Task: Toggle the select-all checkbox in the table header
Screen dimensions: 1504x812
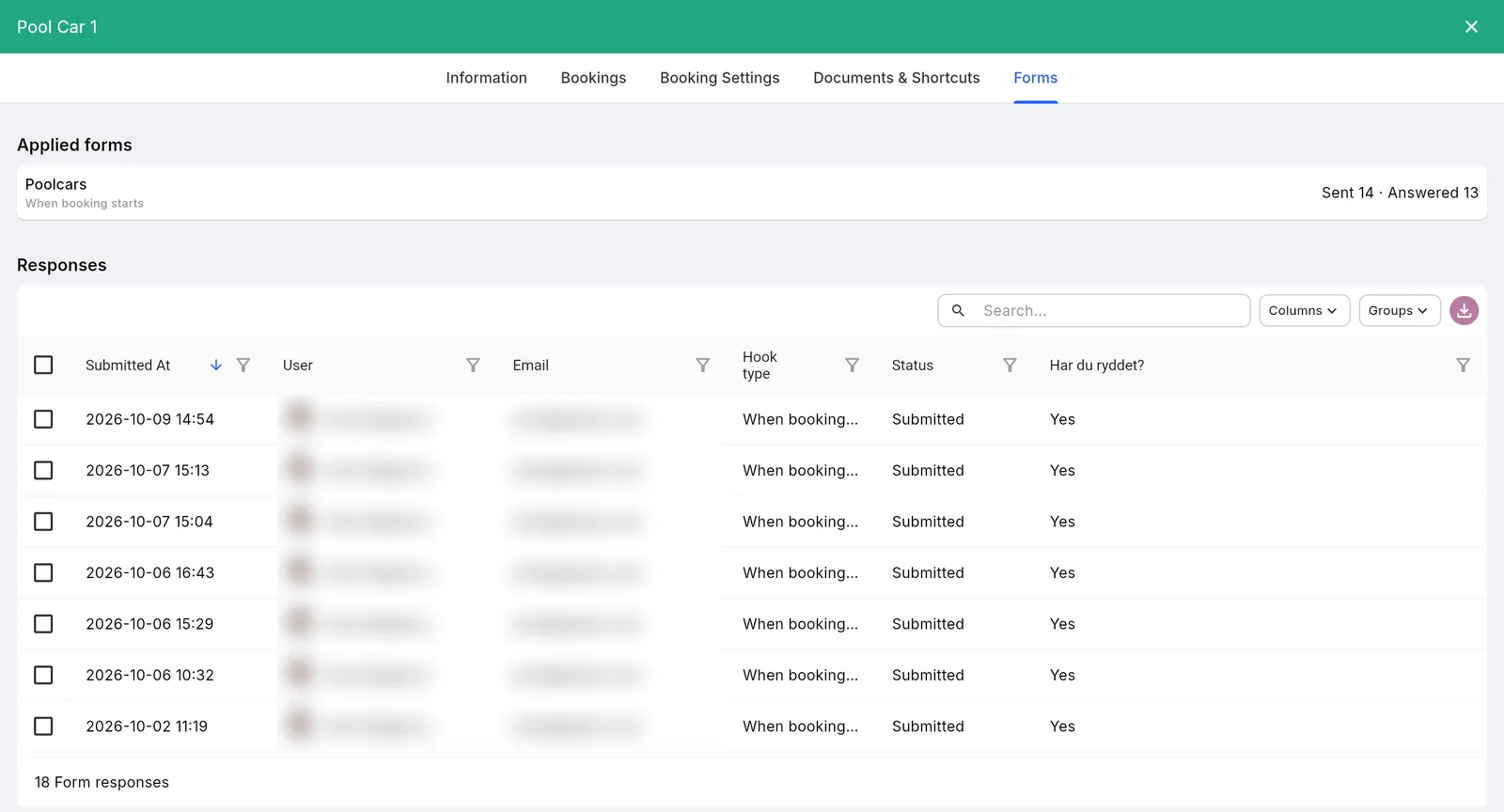Action: [x=43, y=365]
